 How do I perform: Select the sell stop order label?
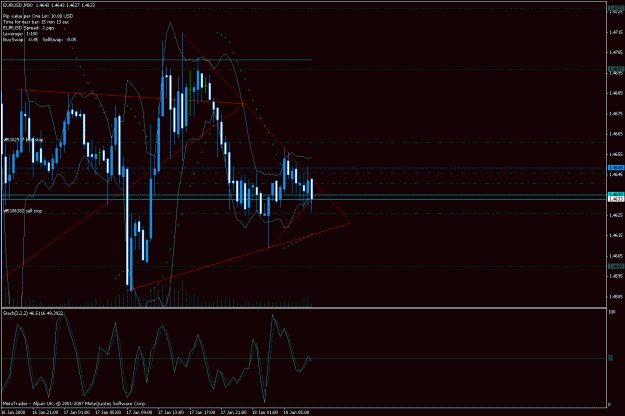pyautogui.click(x=23, y=211)
